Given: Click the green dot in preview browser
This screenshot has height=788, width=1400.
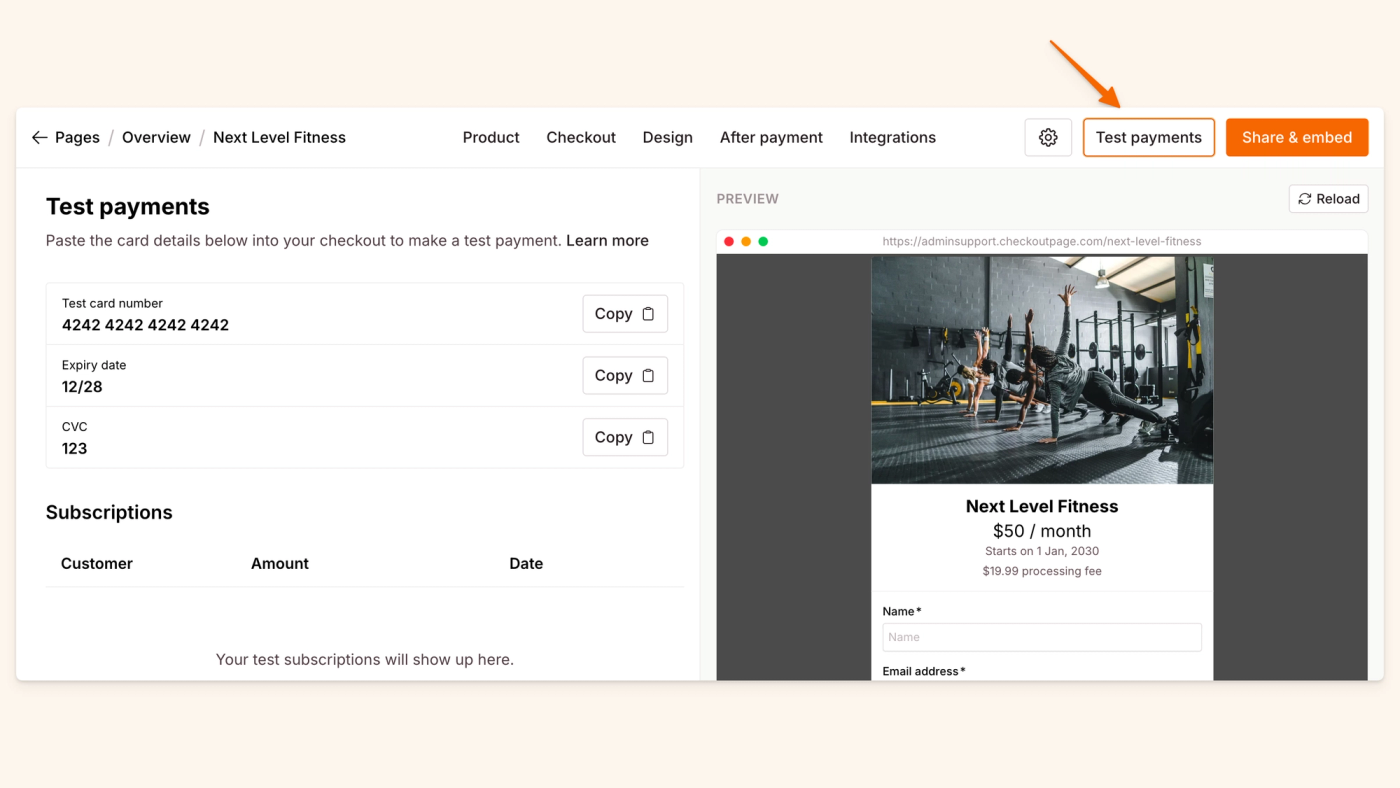Looking at the screenshot, I should (x=763, y=242).
